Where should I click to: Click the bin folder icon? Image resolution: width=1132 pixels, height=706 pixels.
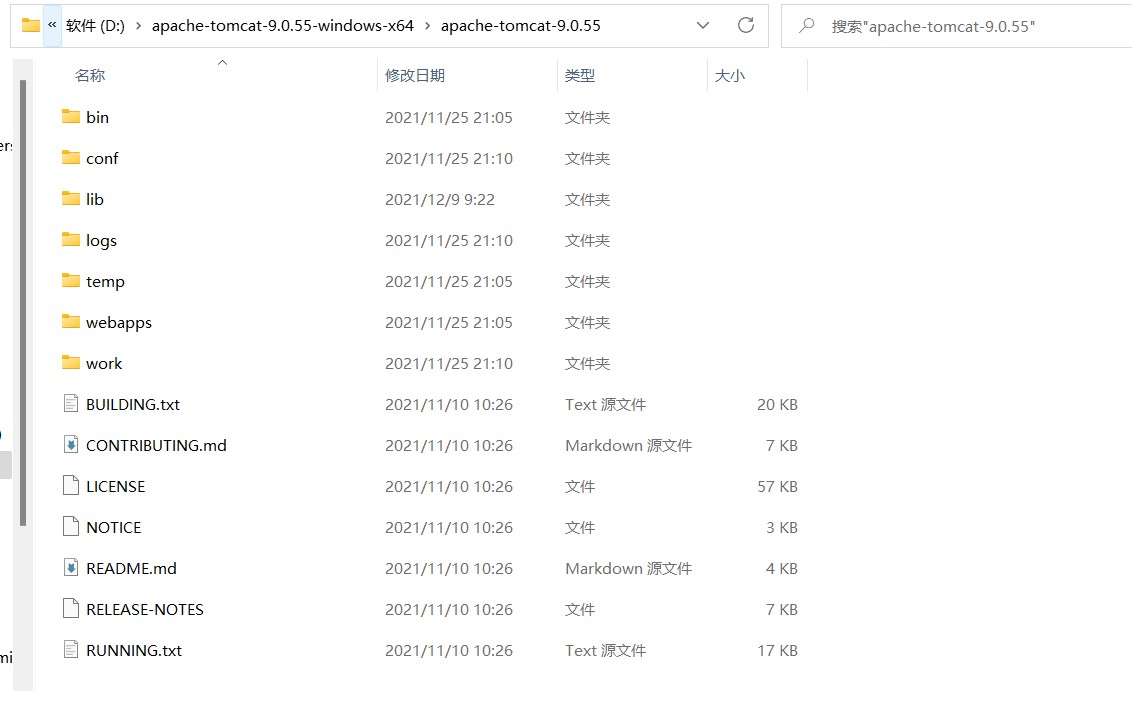pos(71,116)
